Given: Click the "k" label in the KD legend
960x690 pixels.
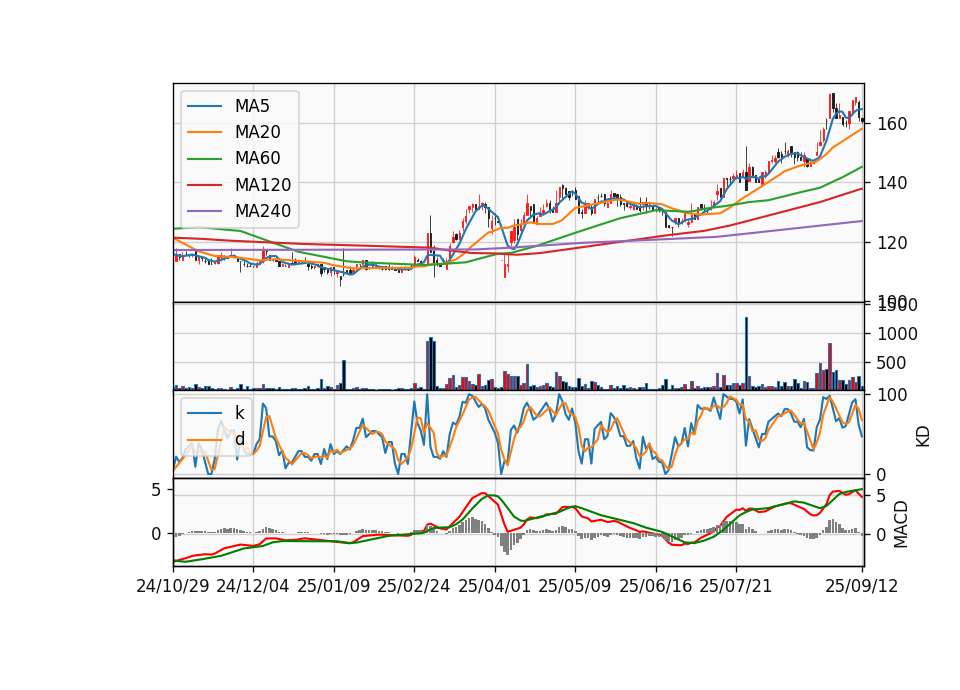Looking at the screenshot, I should 239,413.
